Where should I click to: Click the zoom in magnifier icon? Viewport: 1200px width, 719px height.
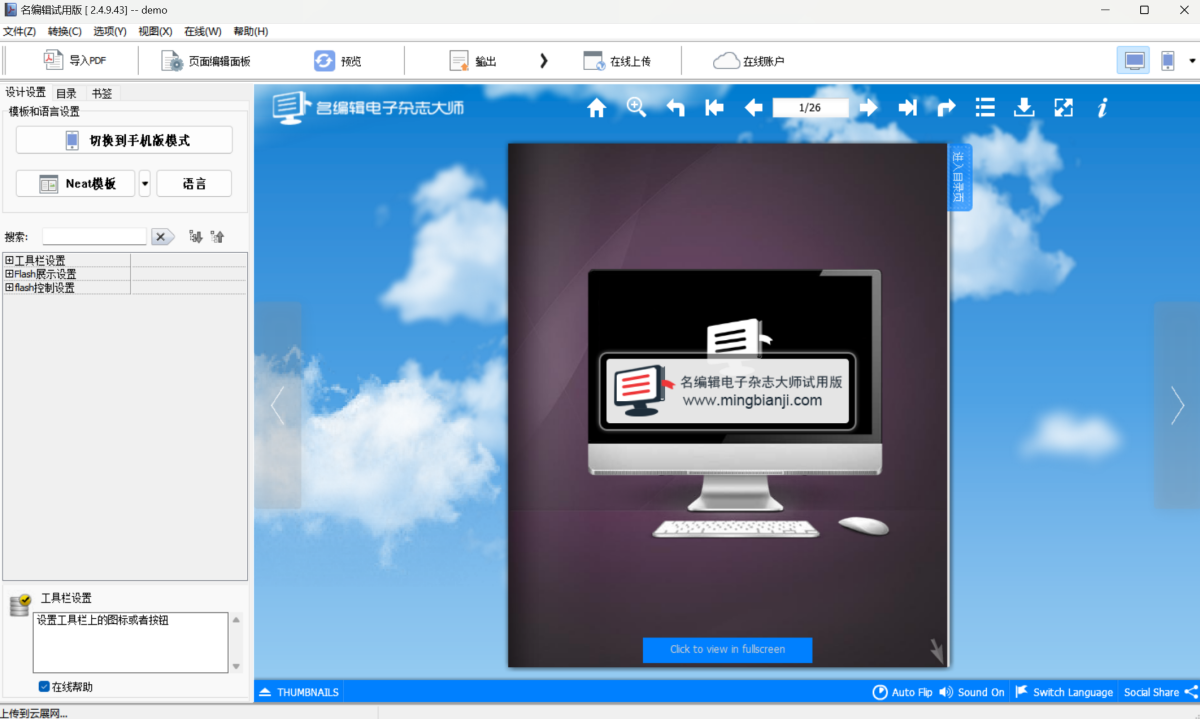(636, 108)
